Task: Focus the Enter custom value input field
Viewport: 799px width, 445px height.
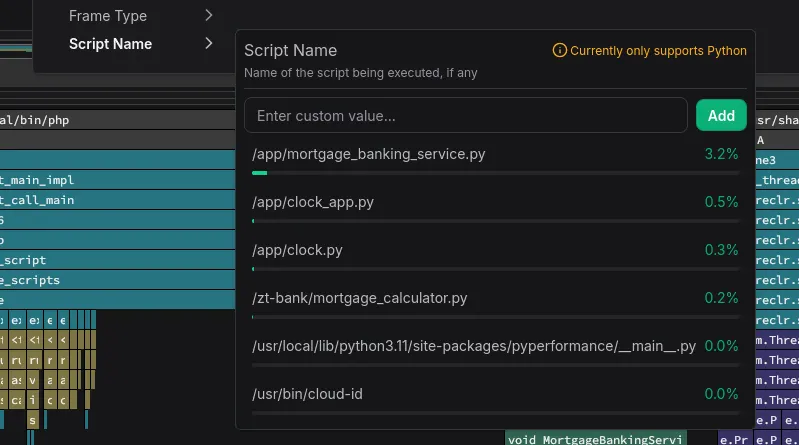Action: click(x=465, y=116)
